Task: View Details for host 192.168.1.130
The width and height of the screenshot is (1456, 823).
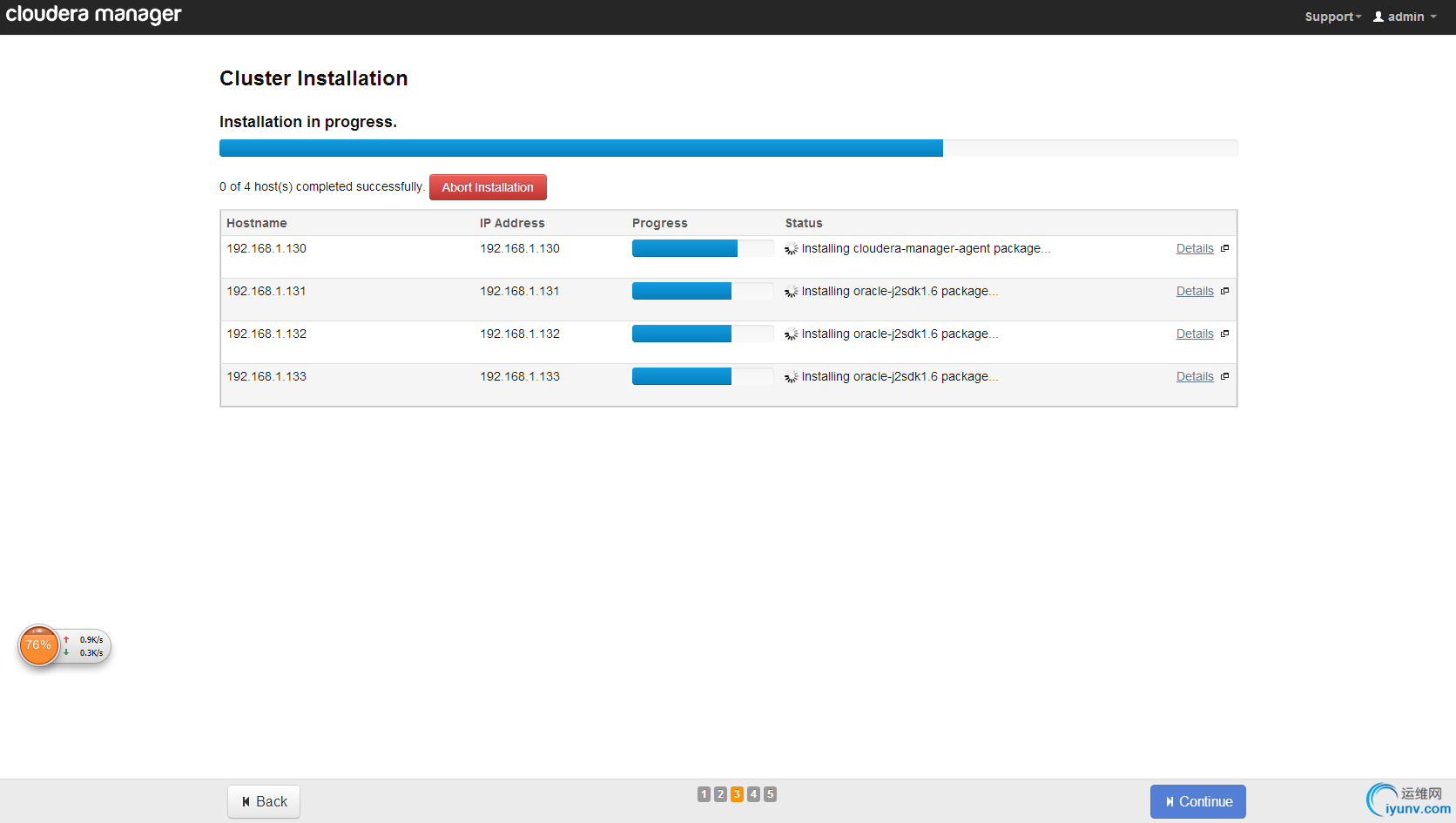Action: 1195,248
